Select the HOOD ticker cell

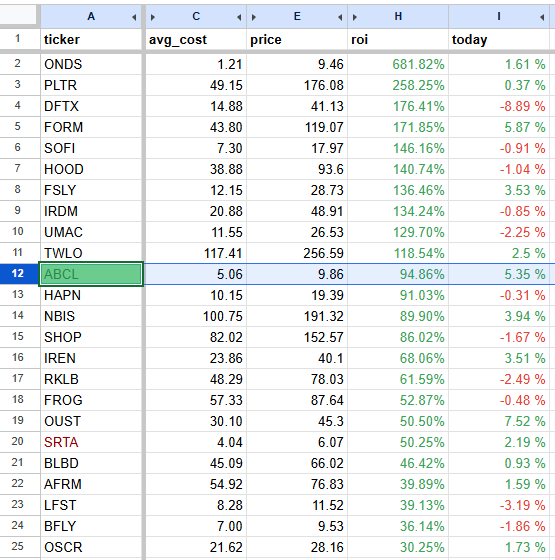pos(91,169)
